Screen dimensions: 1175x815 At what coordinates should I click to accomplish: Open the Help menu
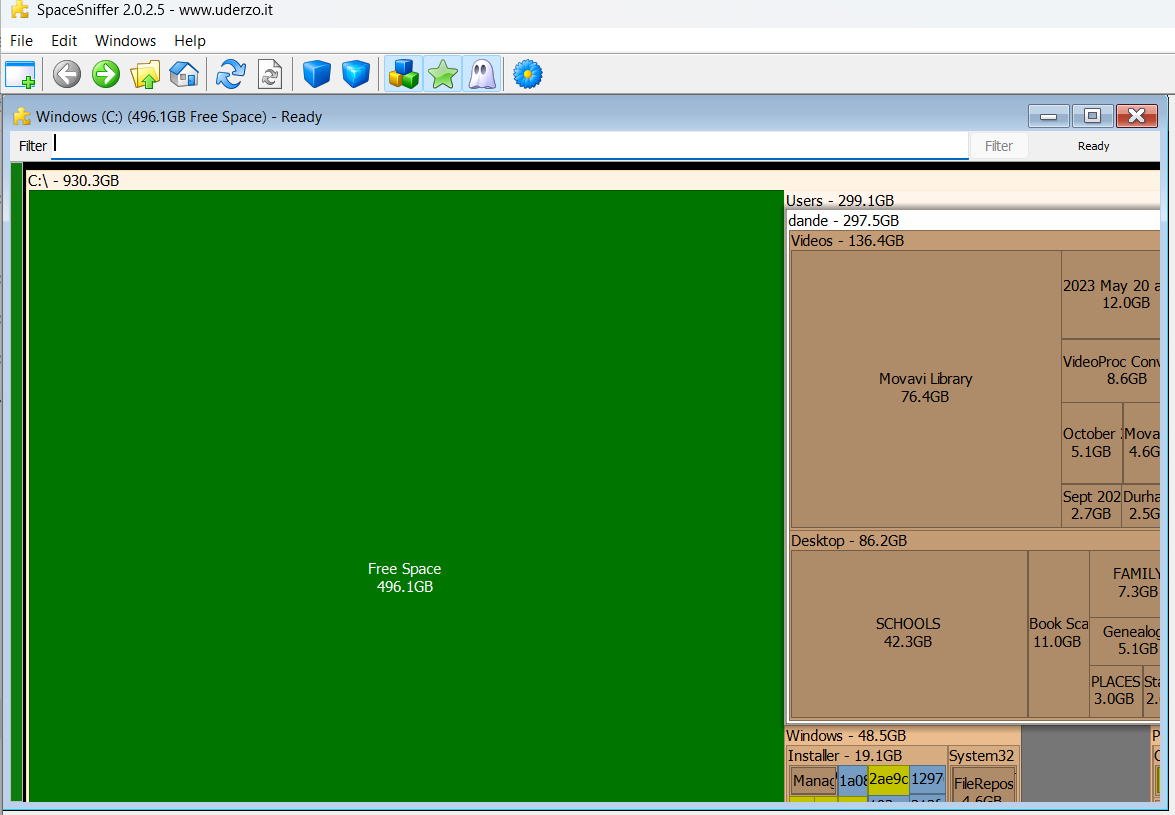(189, 41)
